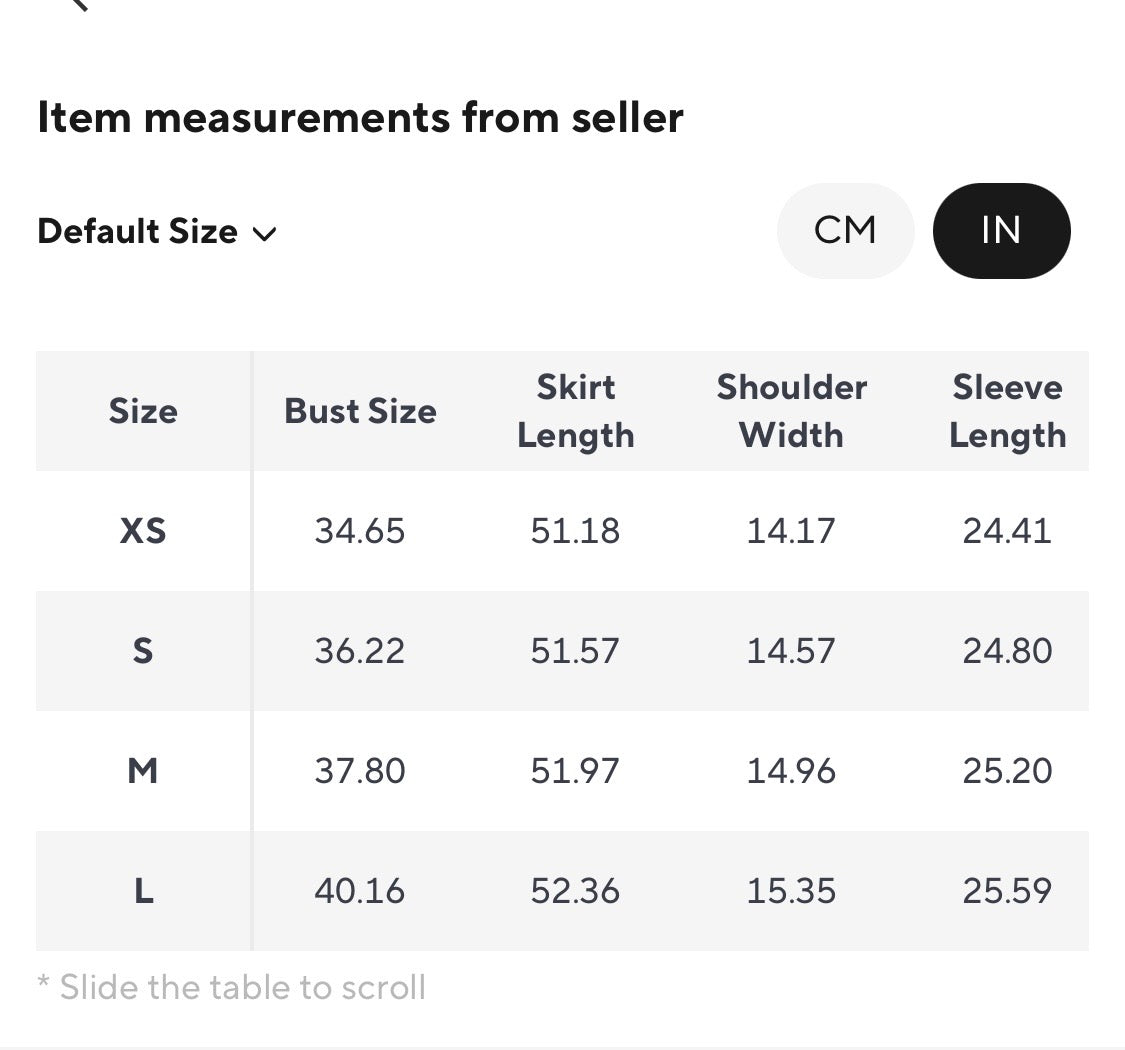Select the L size row
The width and height of the screenshot is (1125, 1050).
point(562,891)
